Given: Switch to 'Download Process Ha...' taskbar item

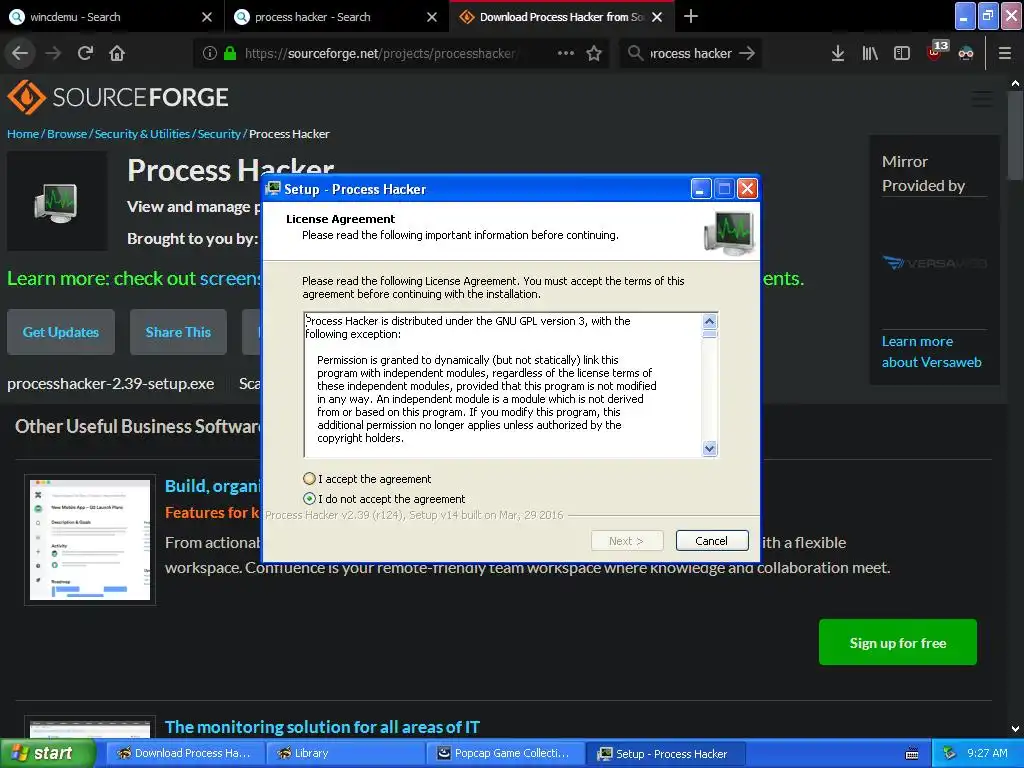Looking at the screenshot, I should [x=185, y=753].
